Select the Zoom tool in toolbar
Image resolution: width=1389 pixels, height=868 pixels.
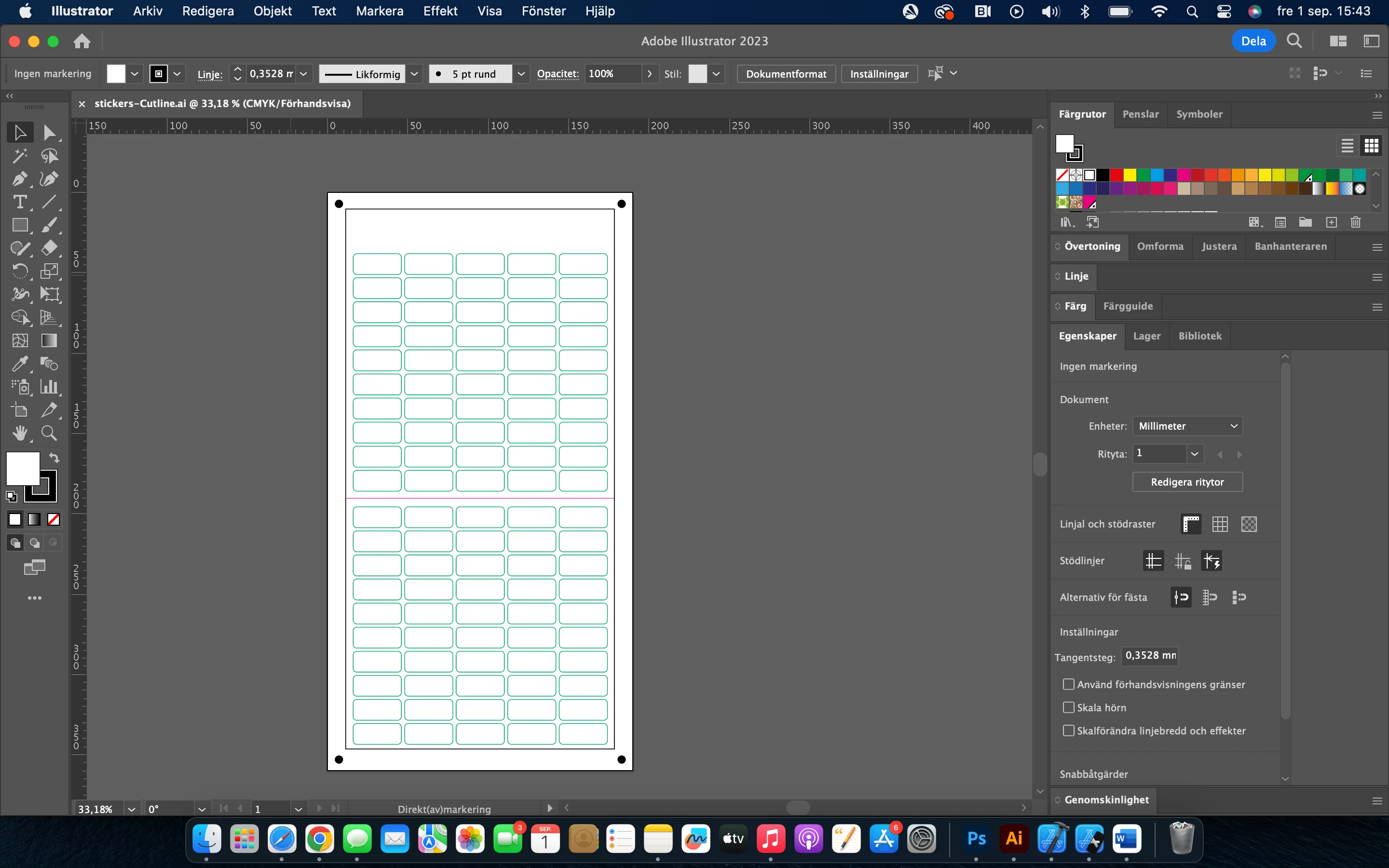coord(49,433)
